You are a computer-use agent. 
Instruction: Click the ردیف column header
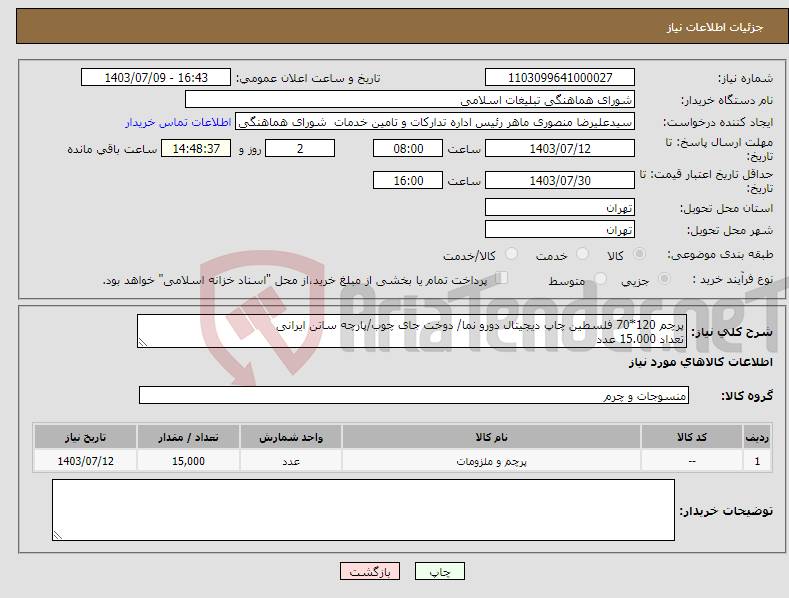point(757,437)
